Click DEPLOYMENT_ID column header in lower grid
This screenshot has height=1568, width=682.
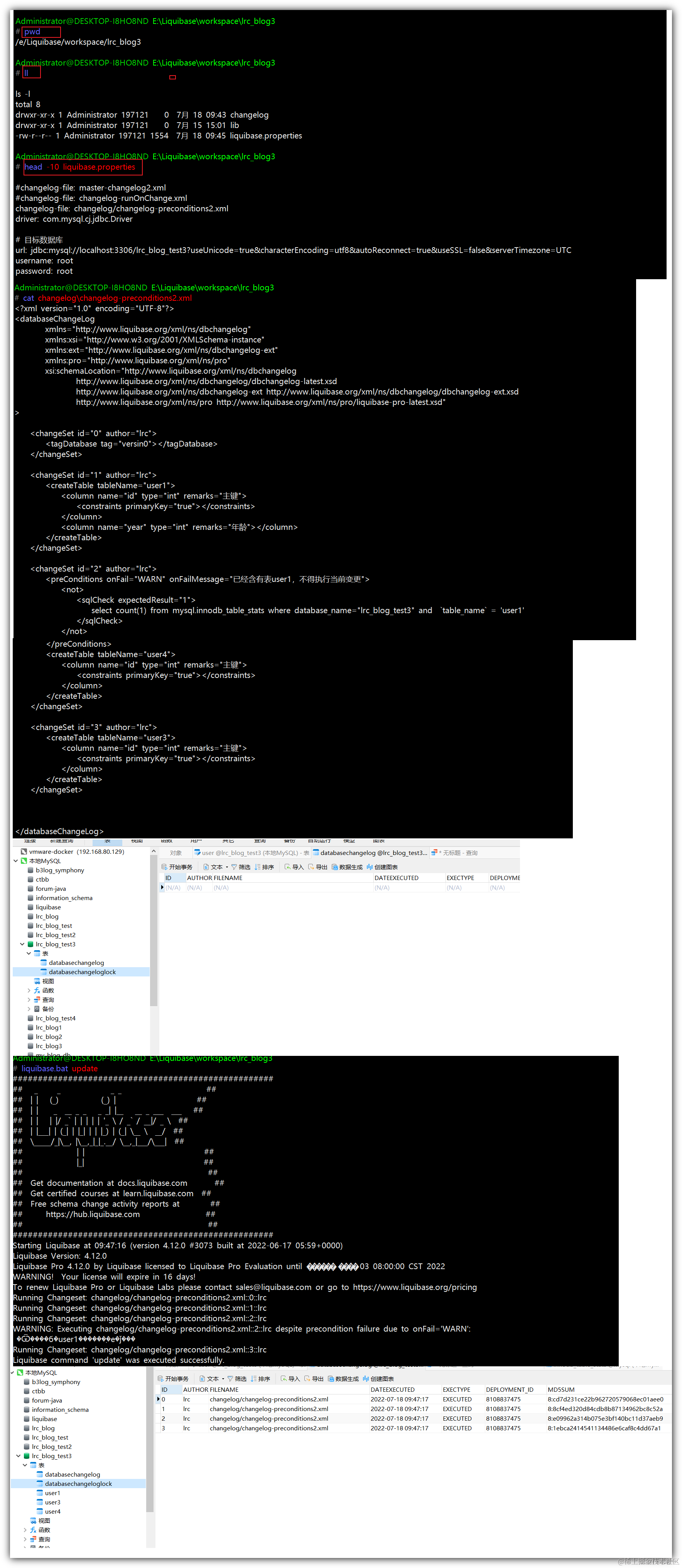click(515, 1390)
